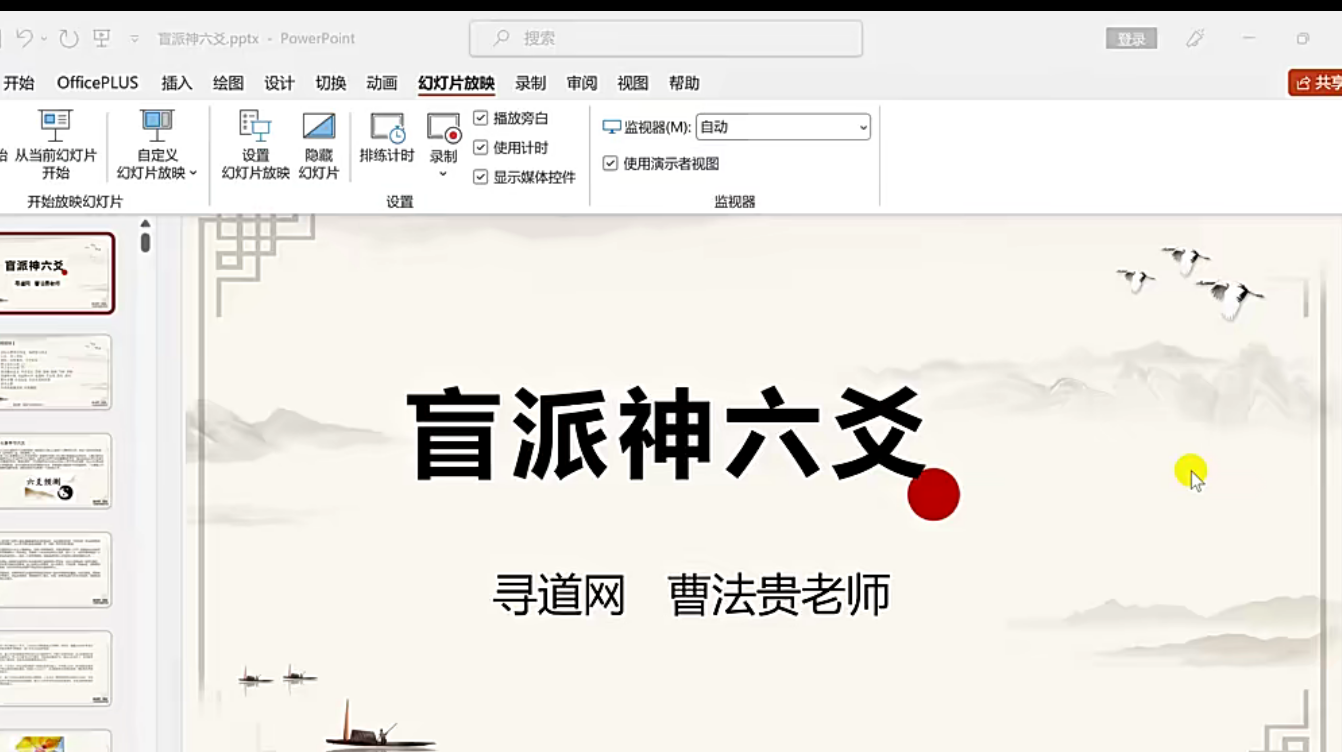Click the 登录 button
This screenshot has width=1342, height=752.
1130,37
